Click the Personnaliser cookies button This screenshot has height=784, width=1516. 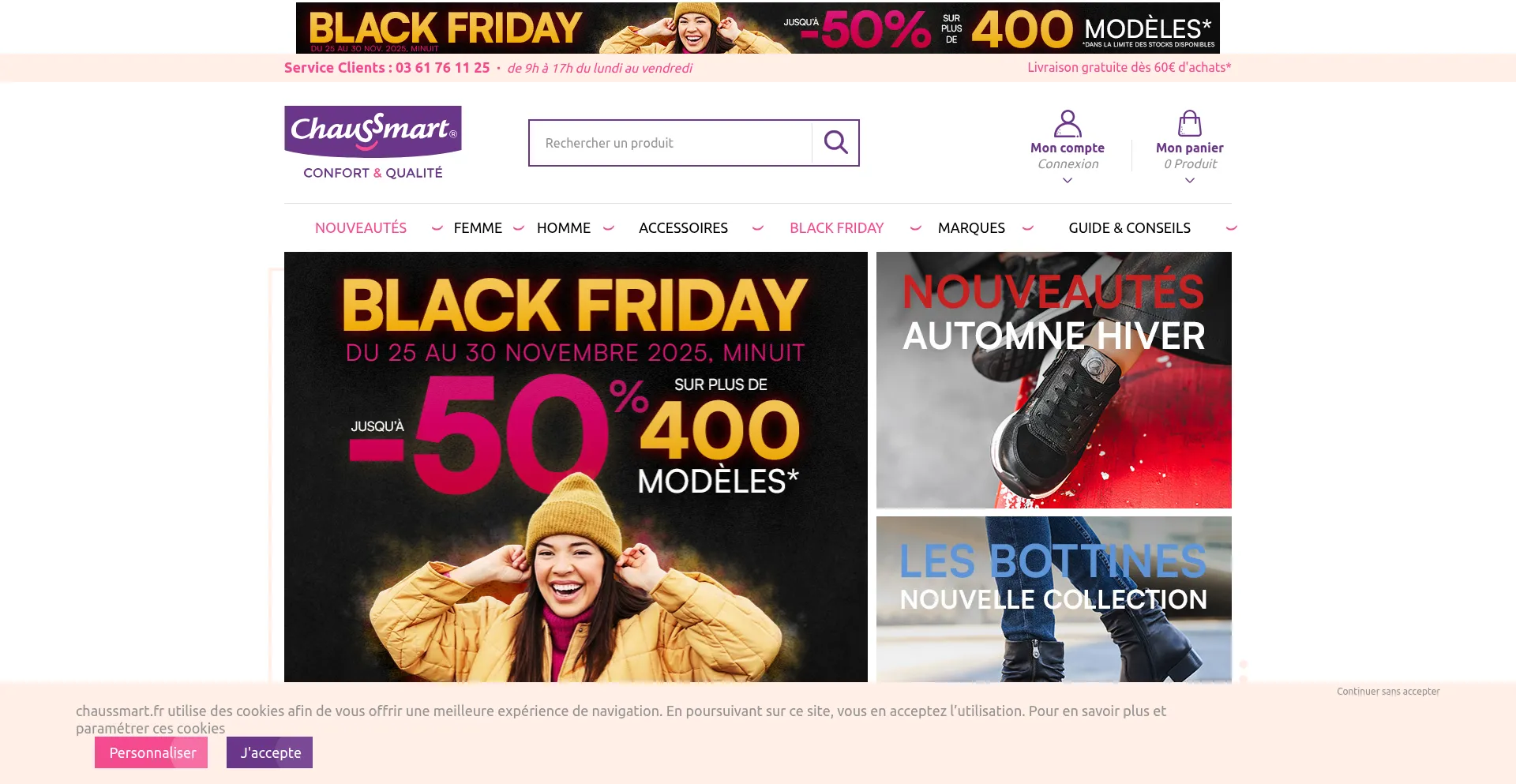tap(151, 752)
